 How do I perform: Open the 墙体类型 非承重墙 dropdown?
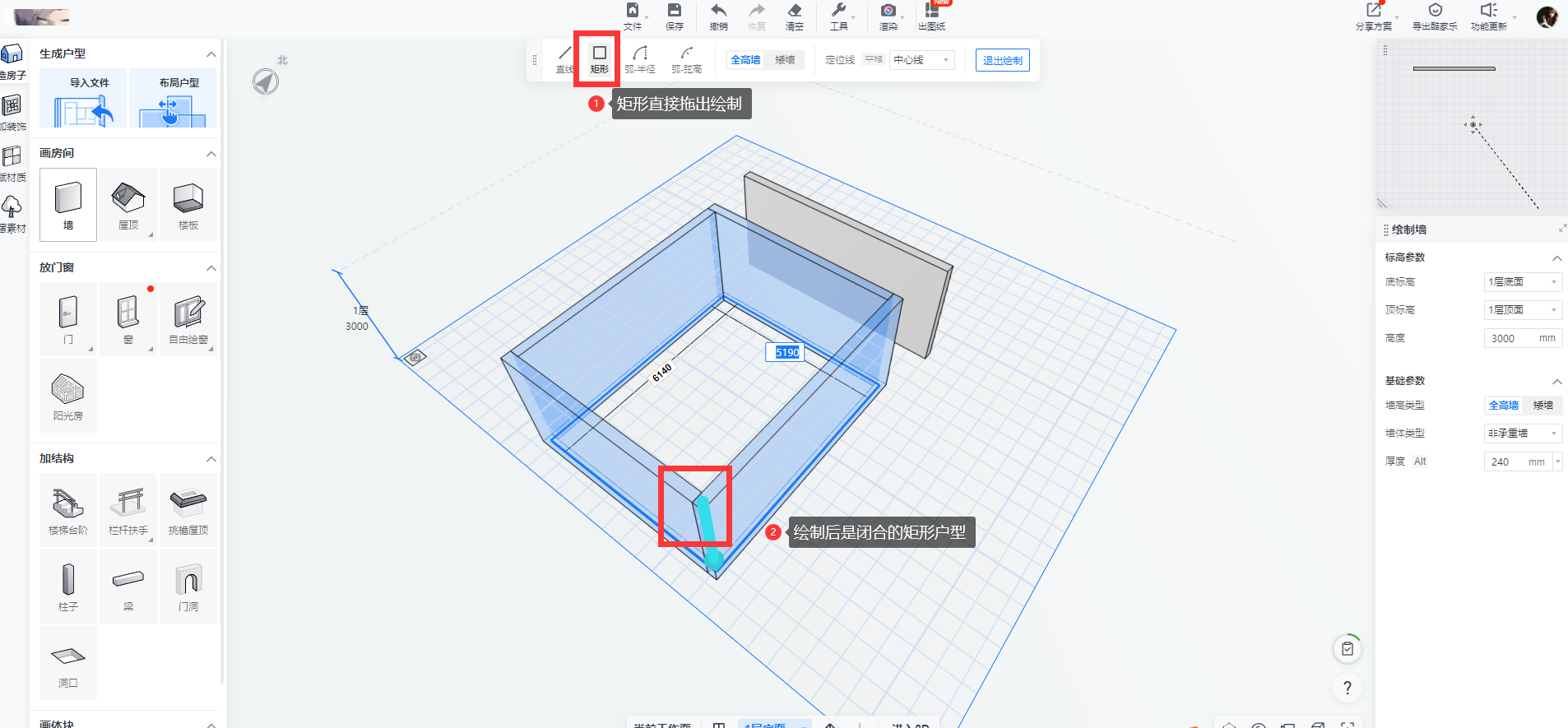[1522, 434]
